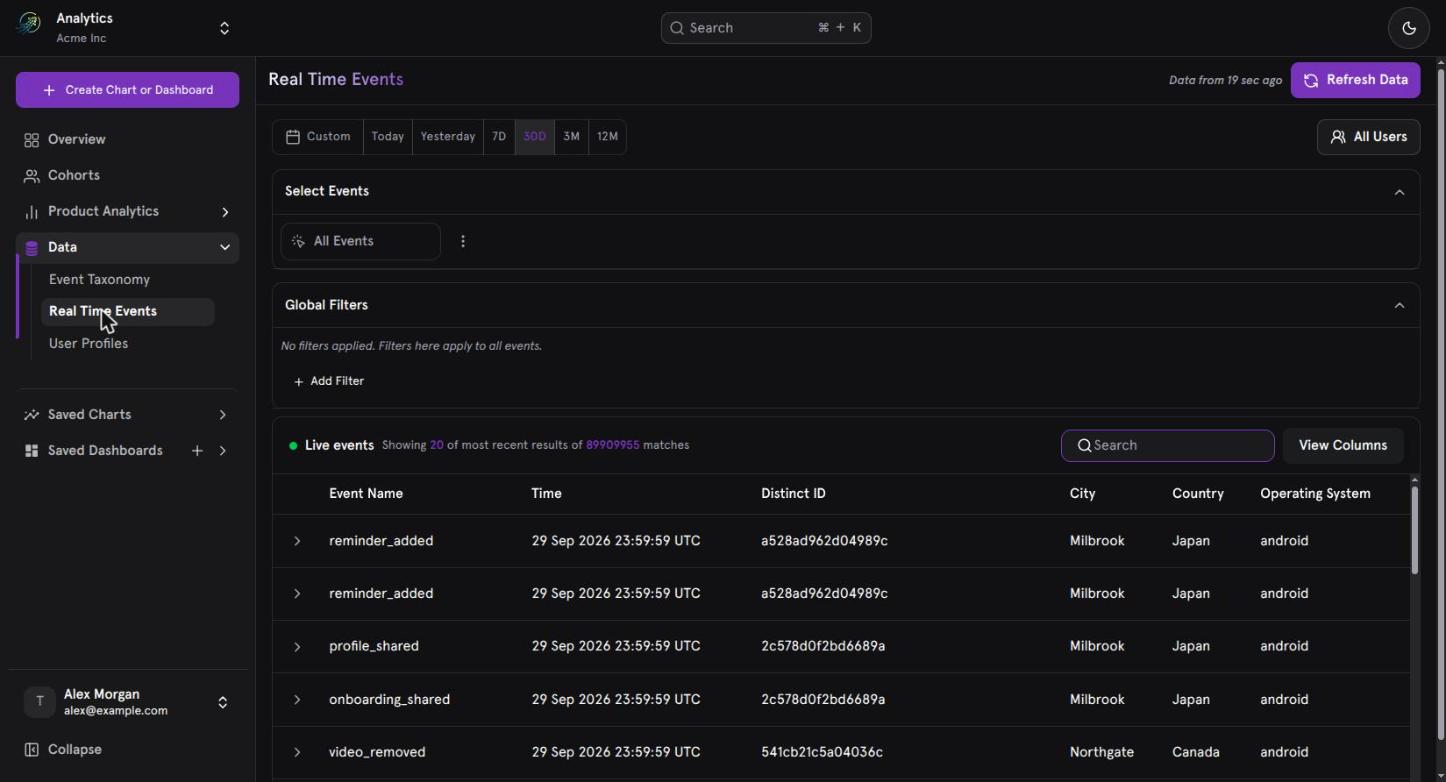The image size is (1446, 782).
Task: Click the Analytics logo icon
Action: coord(30,24)
